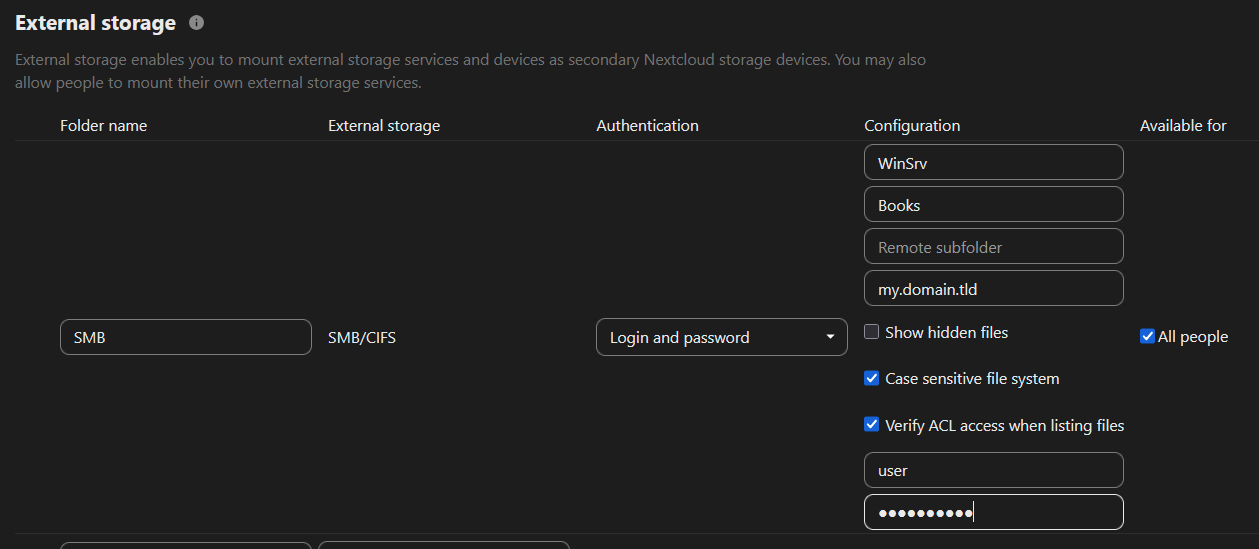Disable Verify ACL access when listing files
This screenshot has height=549, width=1259.
[872, 425]
